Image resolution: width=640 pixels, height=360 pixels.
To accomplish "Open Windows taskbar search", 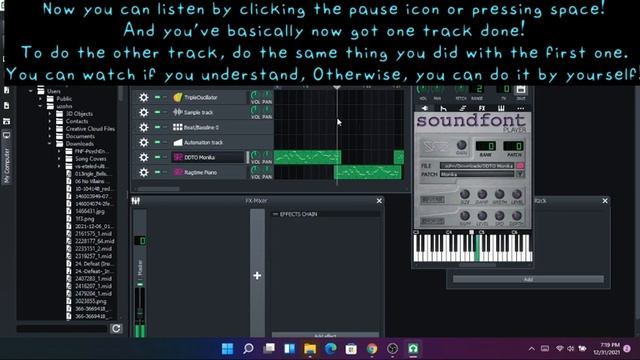I will pyautogui.click(x=248, y=349).
